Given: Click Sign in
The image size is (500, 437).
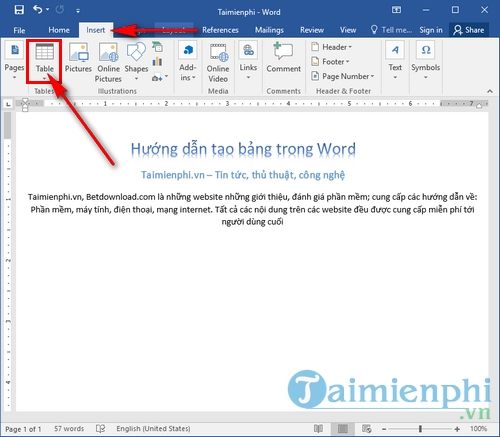Looking at the screenshot, I should click(x=431, y=30).
